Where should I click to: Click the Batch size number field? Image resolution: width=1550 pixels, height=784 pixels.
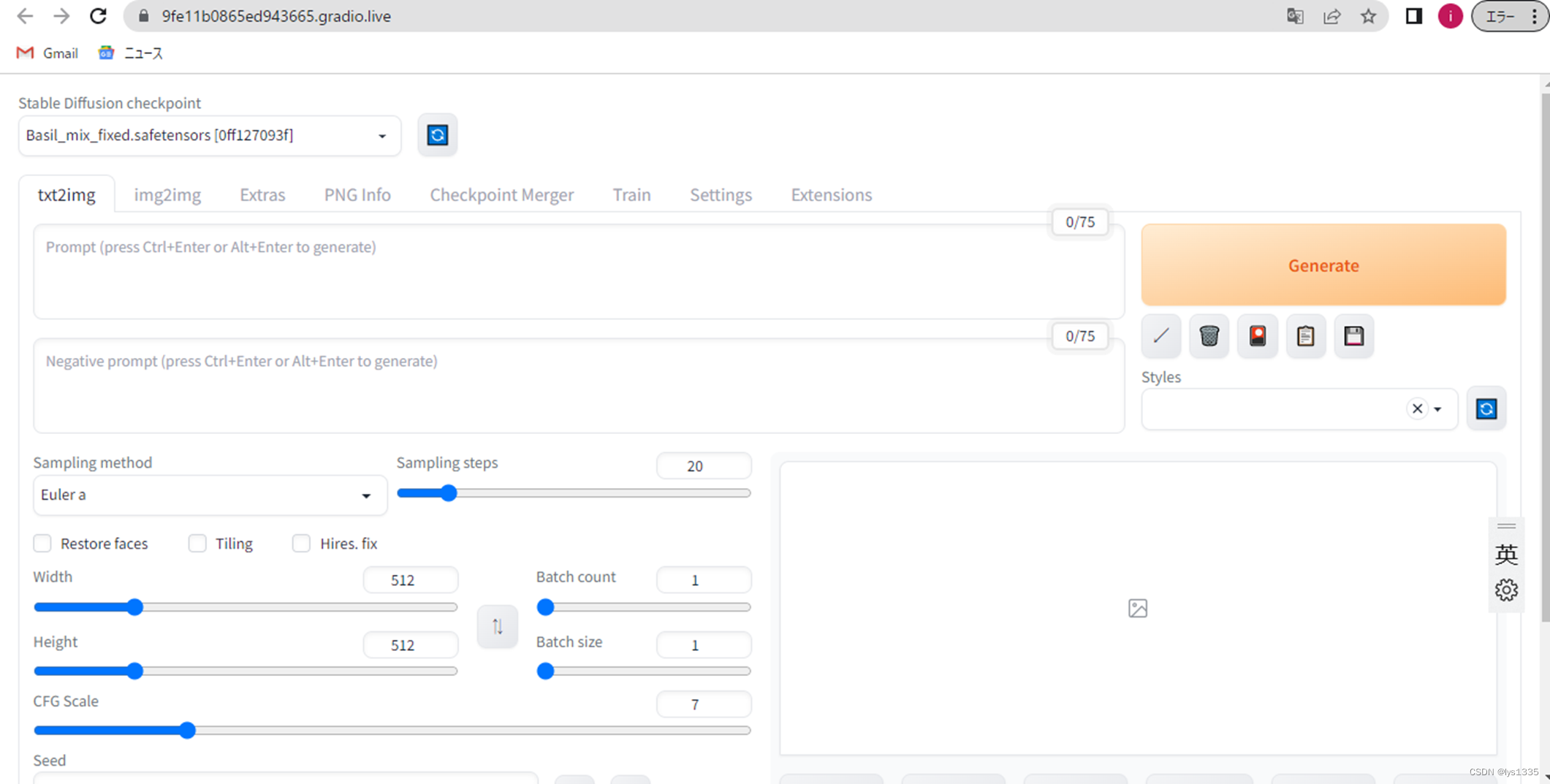coord(704,644)
